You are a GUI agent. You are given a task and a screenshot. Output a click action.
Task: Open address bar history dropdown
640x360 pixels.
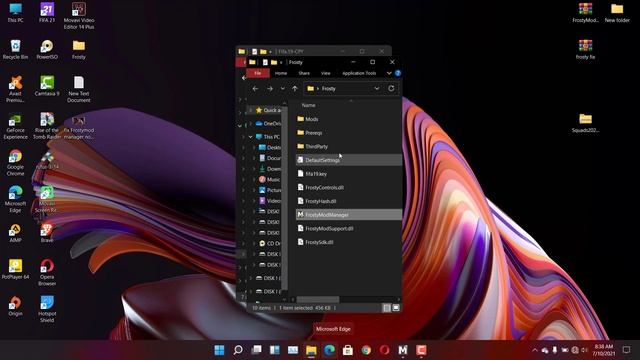(x=376, y=88)
